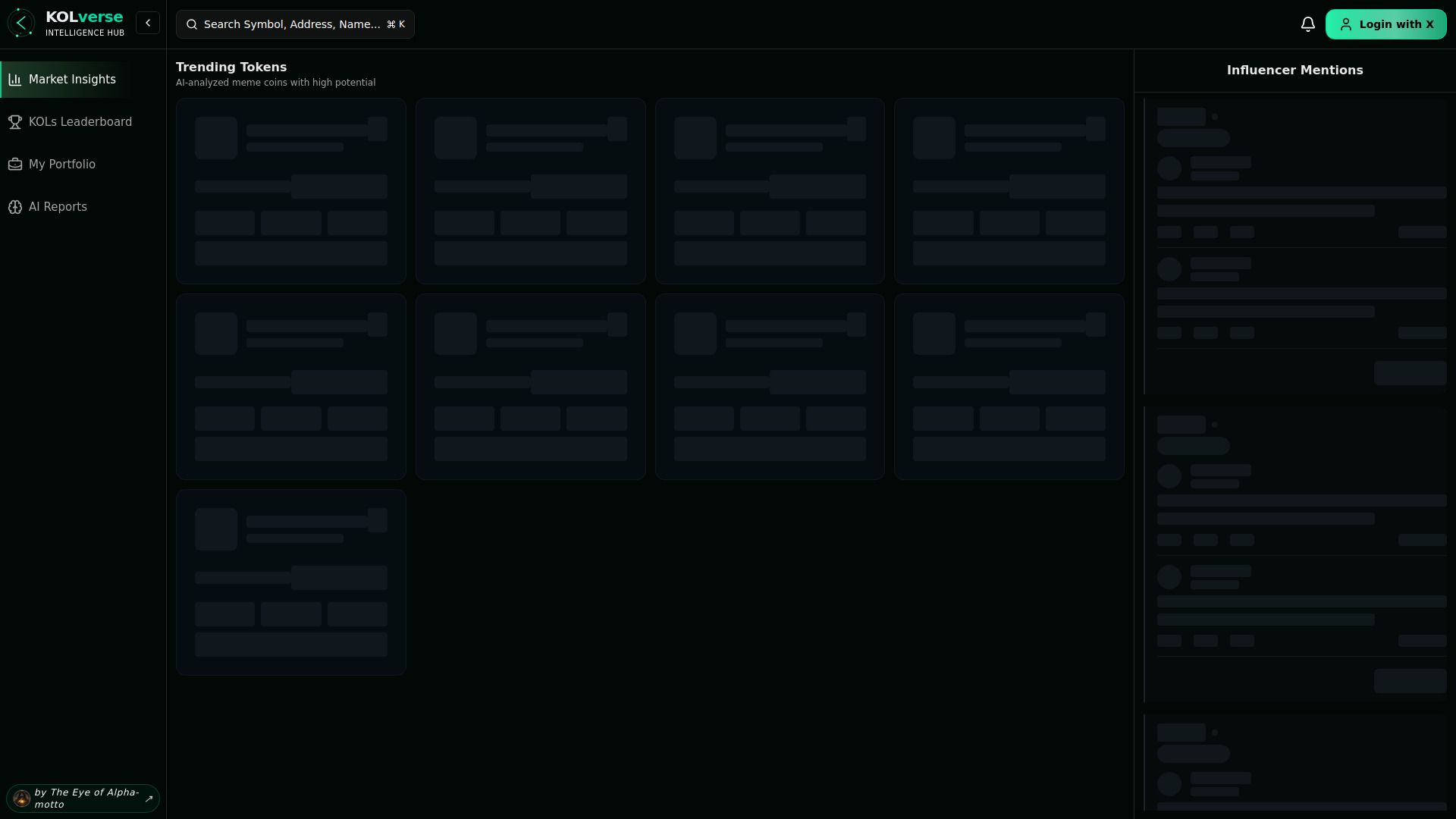The image size is (1456, 819).
Task: Click the back arrow inside the KOLverse logo
Action: pos(22,23)
